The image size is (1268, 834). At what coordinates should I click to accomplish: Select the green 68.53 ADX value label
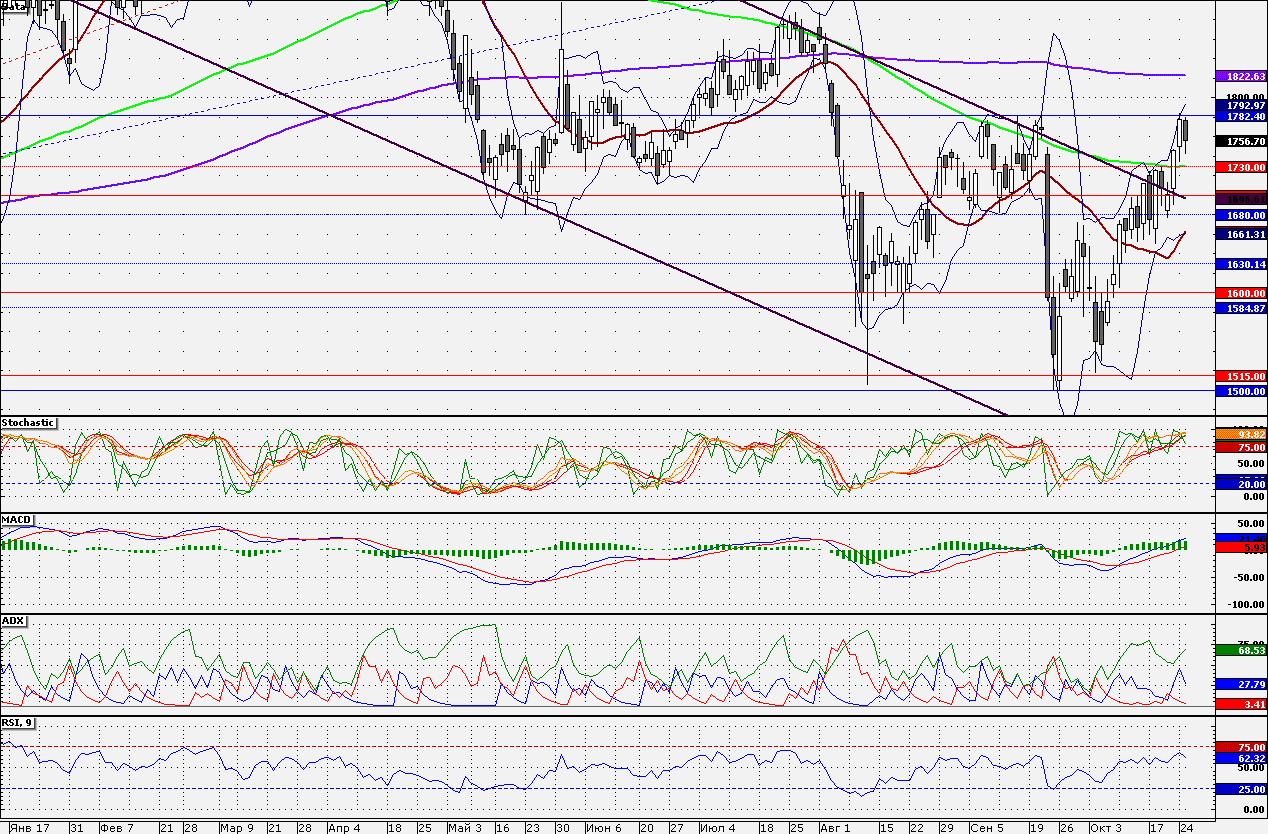click(x=1240, y=650)
